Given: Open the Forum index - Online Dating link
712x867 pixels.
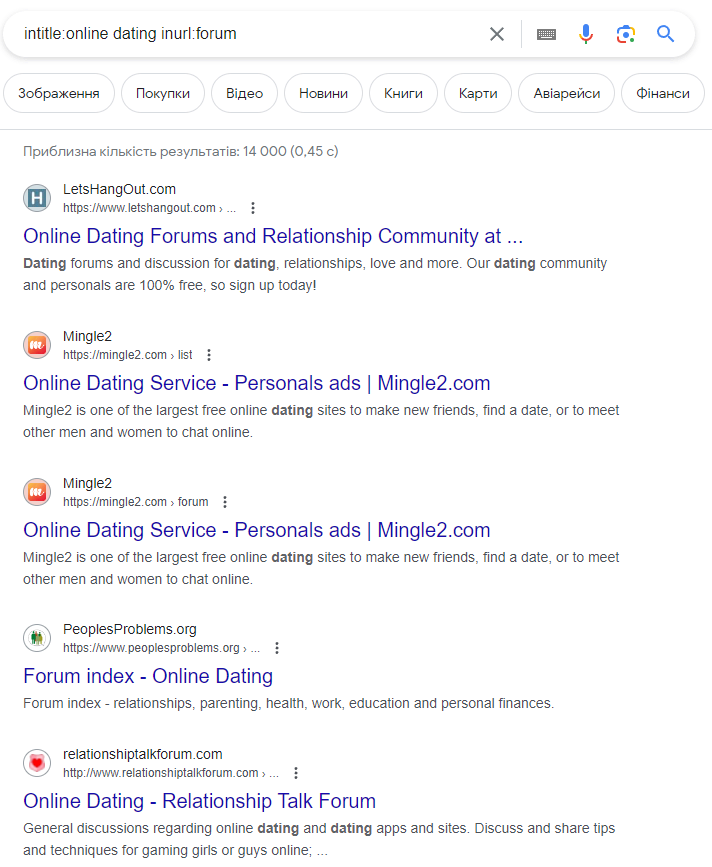Looking at the screenshot, I should pos(148,676).
